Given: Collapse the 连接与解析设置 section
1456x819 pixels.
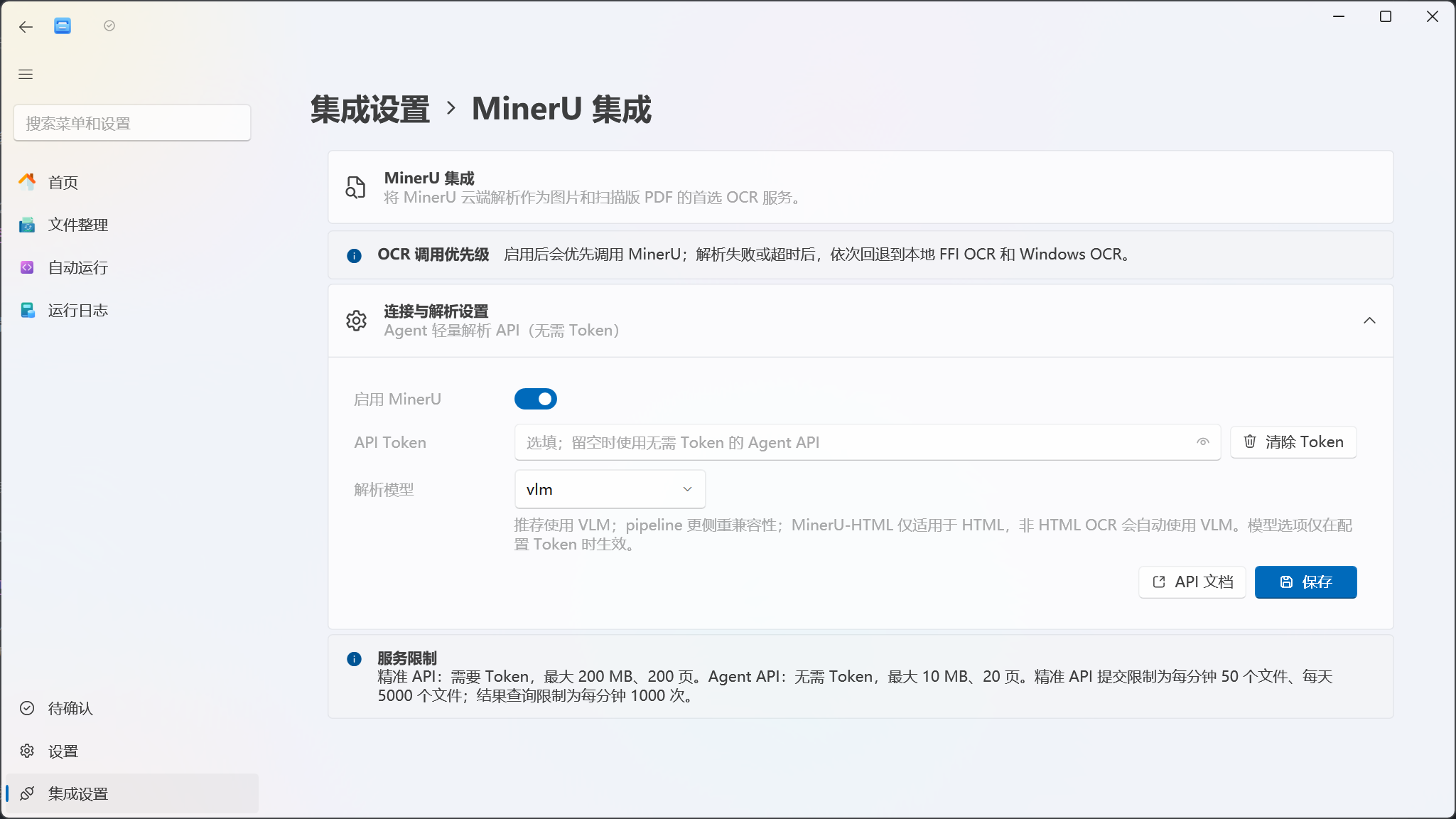Looking at the screenshot, I should [x=1369, y=321].
